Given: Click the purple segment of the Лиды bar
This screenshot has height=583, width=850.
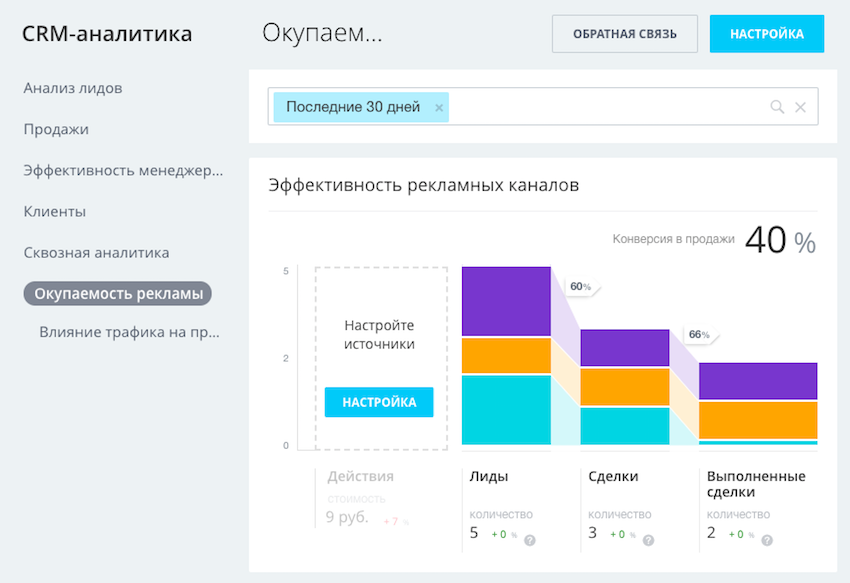Looking at the screenshot, I should [506, 302].
